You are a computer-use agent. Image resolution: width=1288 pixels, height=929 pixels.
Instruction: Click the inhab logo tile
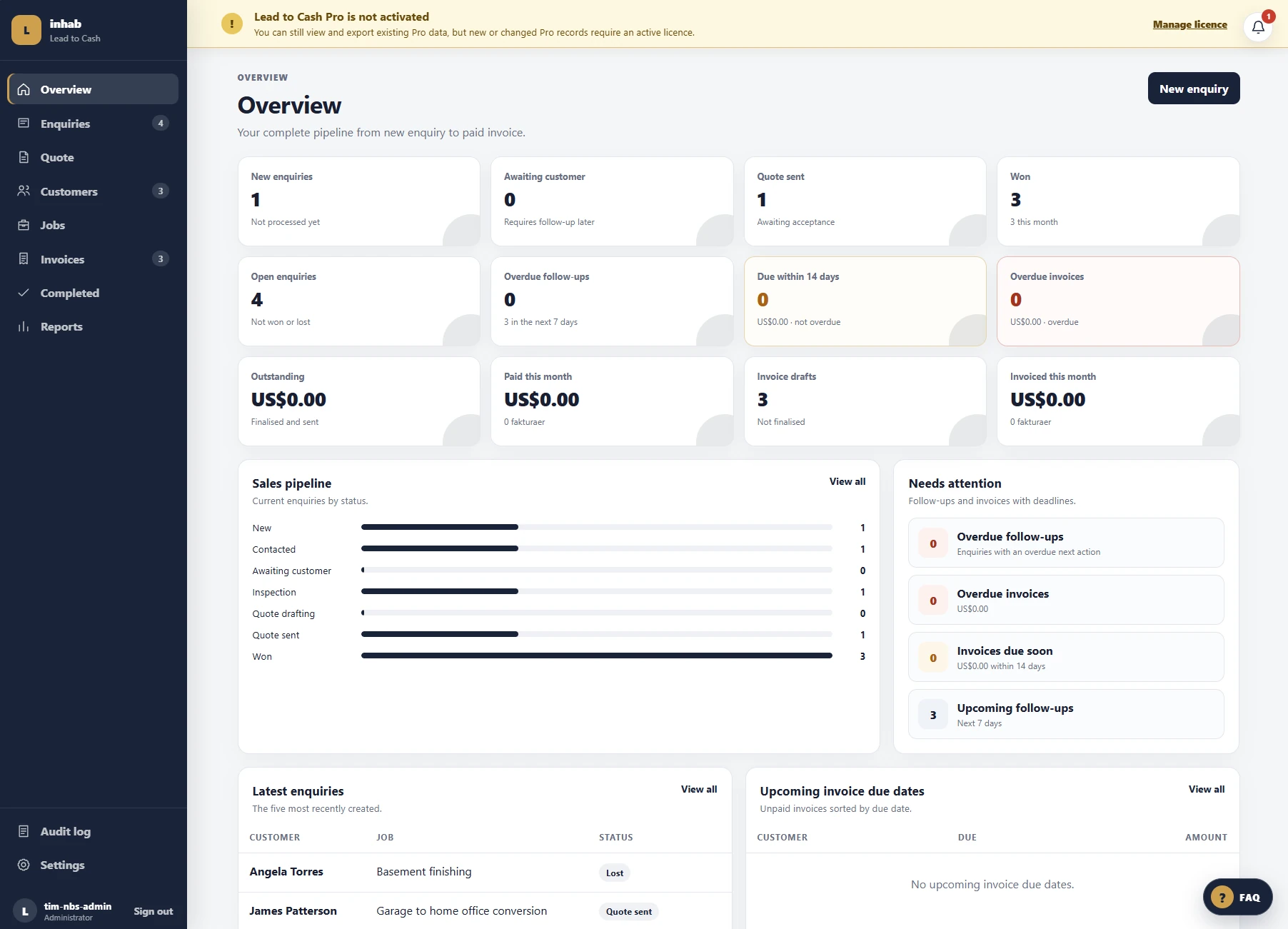pyautogui.click(x=26, y=30)
